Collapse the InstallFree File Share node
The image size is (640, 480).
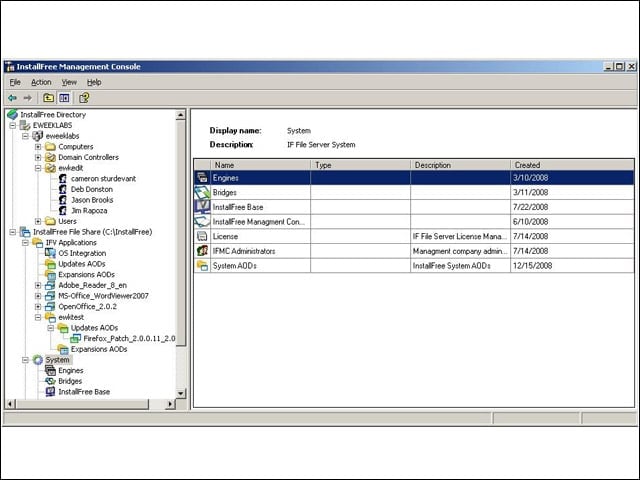[x=13, y=232]
